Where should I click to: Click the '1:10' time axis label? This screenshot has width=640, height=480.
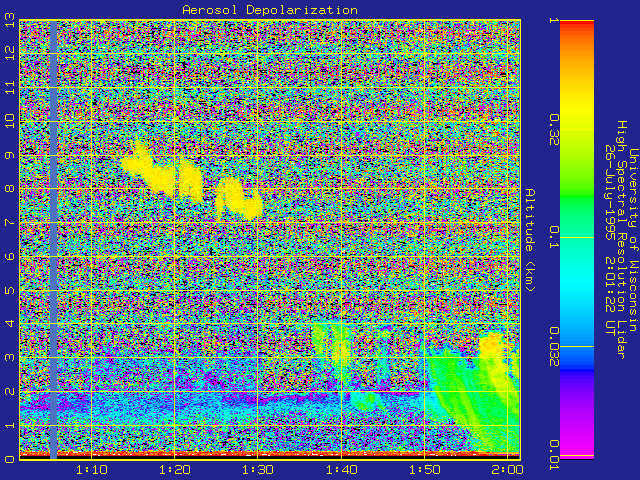pyautogui.click(x=91, y=470)
